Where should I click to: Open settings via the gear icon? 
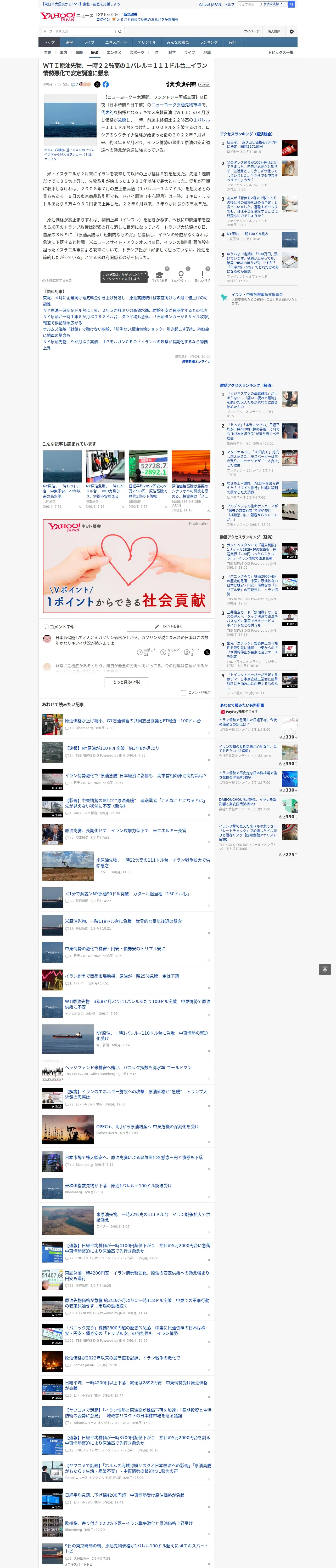[x=292, y=32]
